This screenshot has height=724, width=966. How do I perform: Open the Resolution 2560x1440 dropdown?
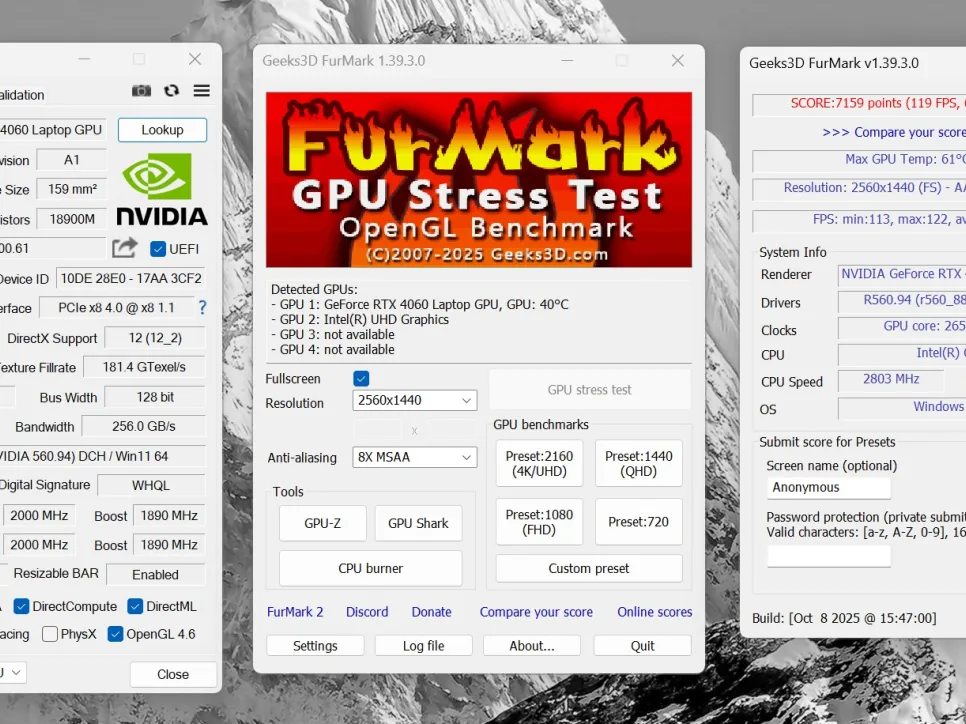tap(415, 400)
